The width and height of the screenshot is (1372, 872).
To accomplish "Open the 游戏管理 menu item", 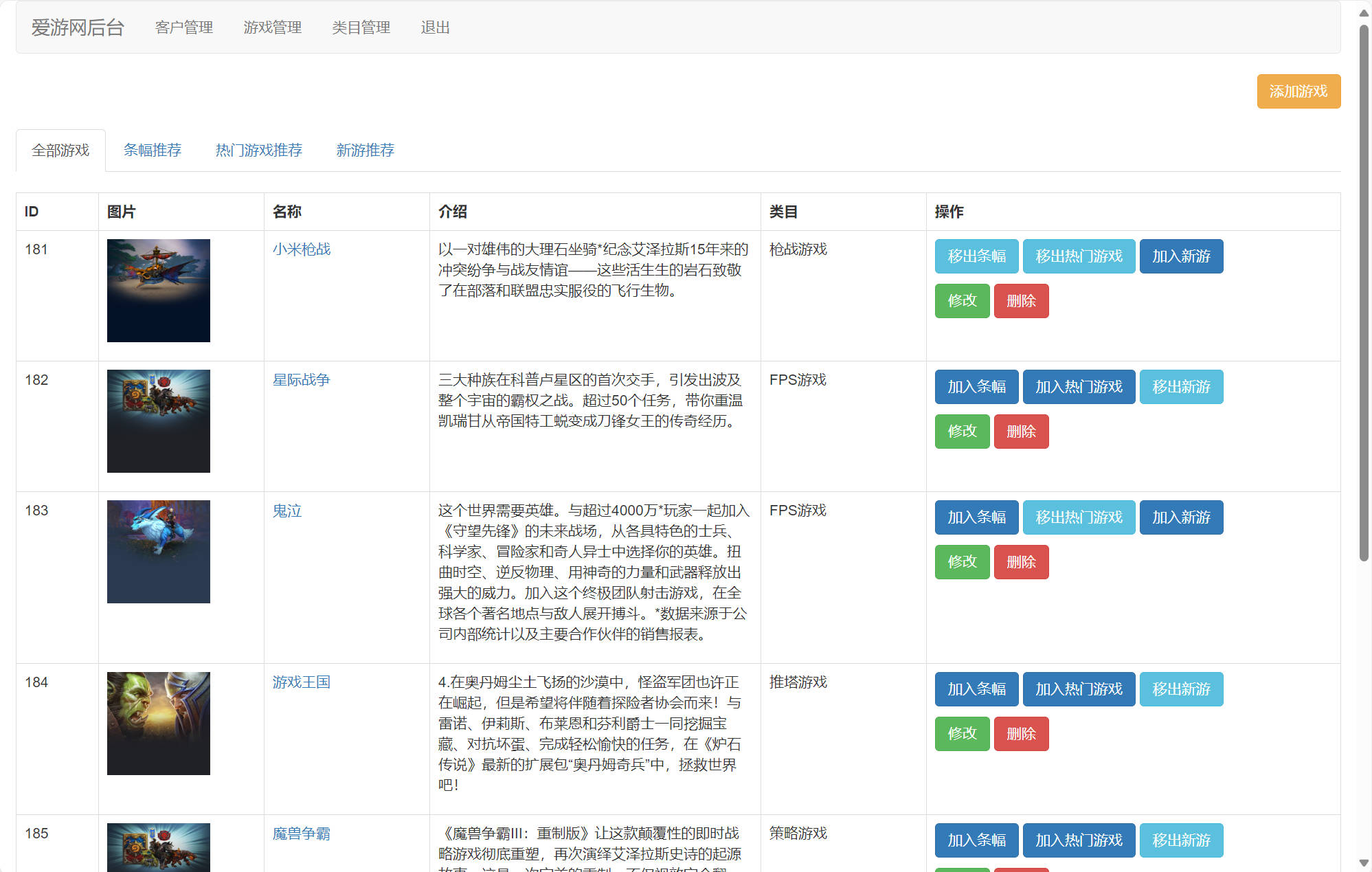I will coord(272,27).
